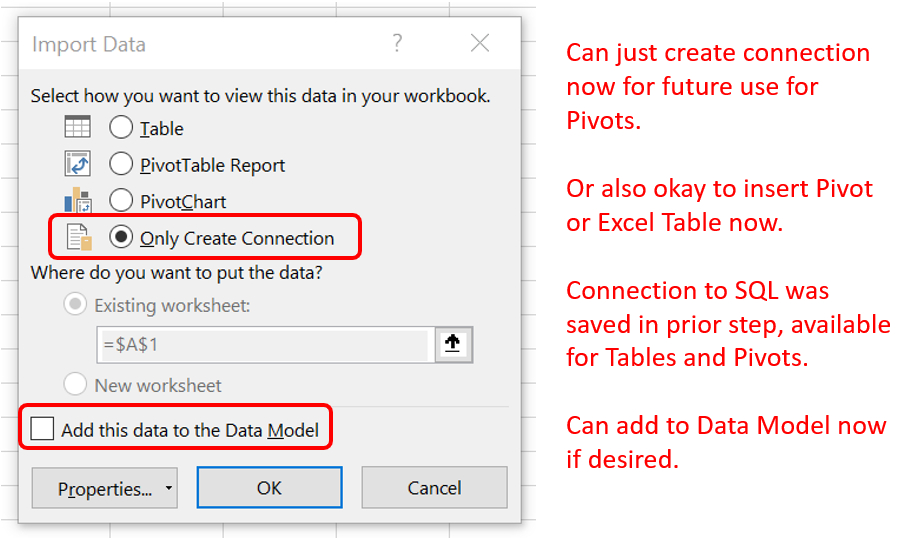Expand the Properties dropdown arrow
The image size is (900, 538).
pyautogui.click(x=169, y=488)
